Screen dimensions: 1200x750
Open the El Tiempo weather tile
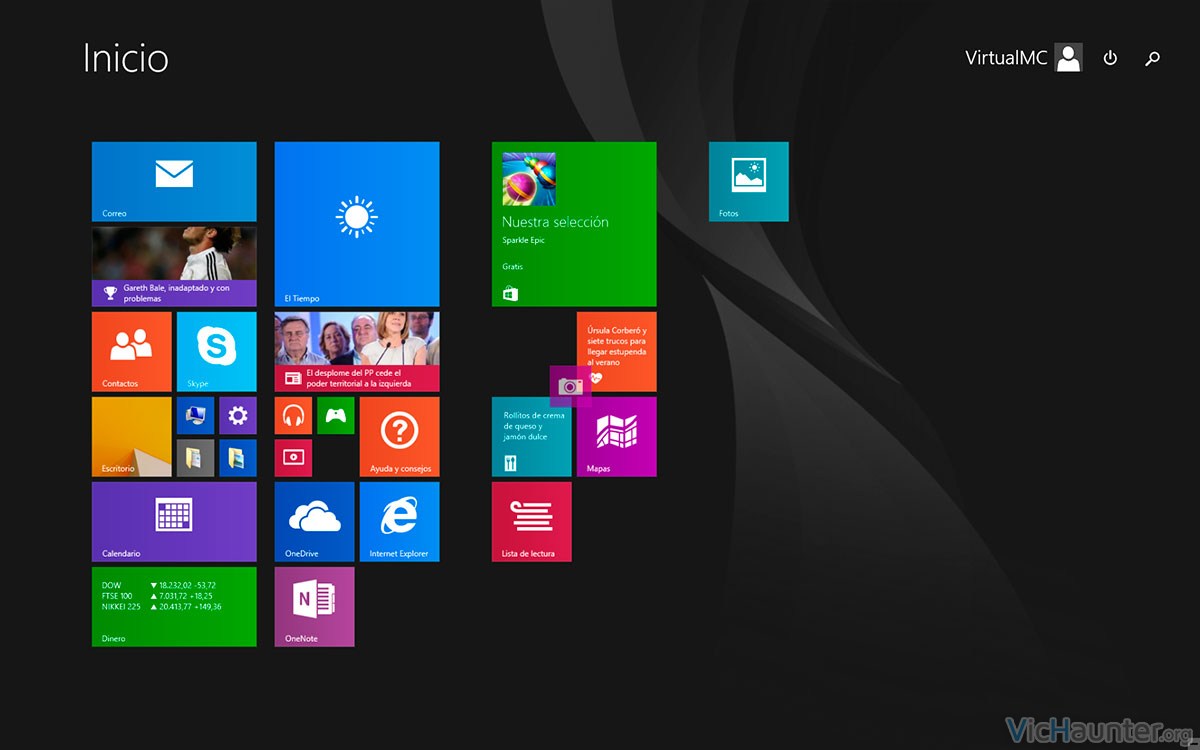357,224
